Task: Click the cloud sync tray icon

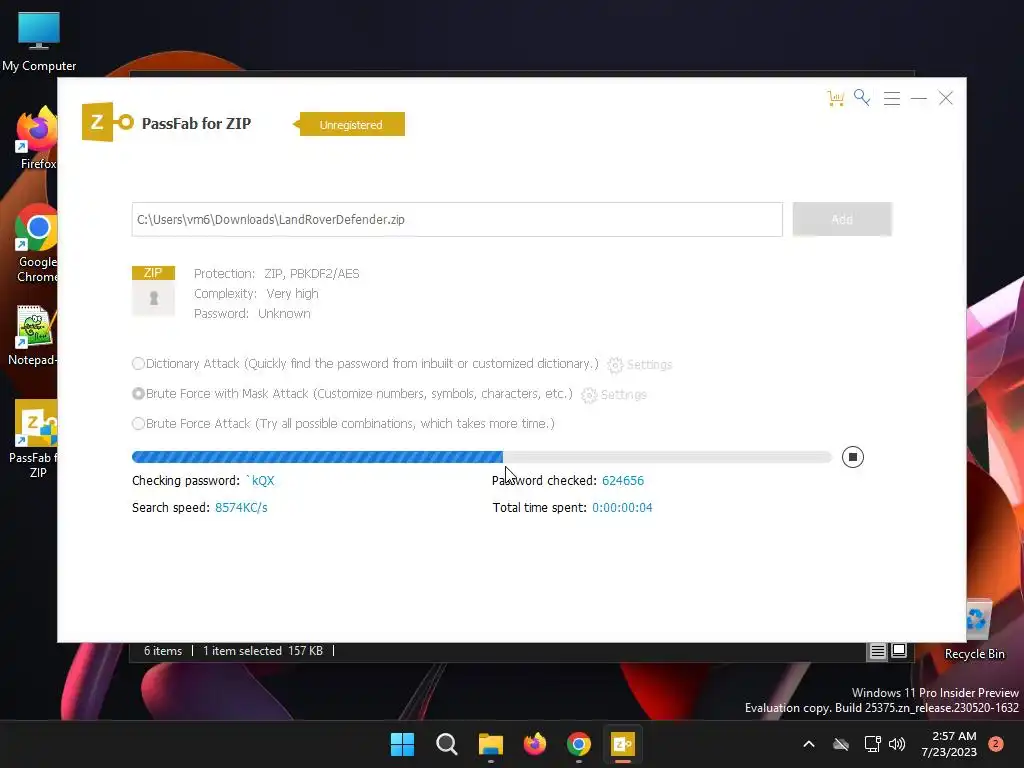Action: [x=841, y=744]
